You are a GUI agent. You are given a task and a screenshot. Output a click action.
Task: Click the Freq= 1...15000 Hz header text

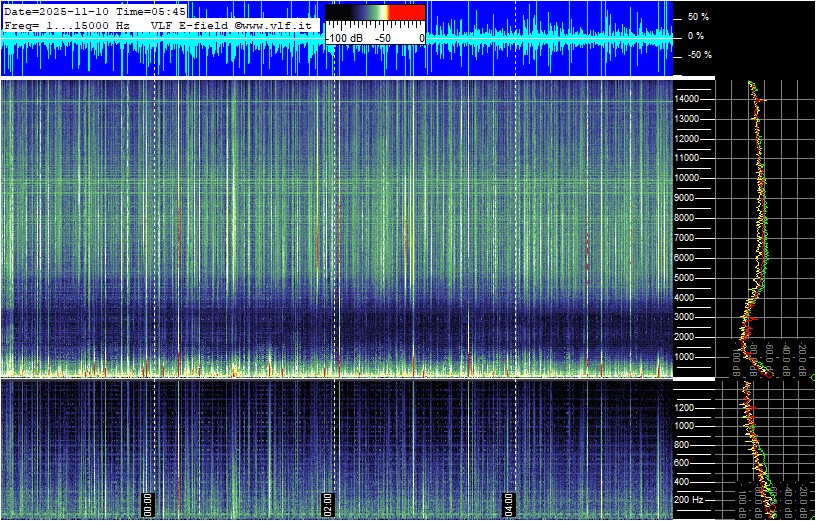coord(67,24)
